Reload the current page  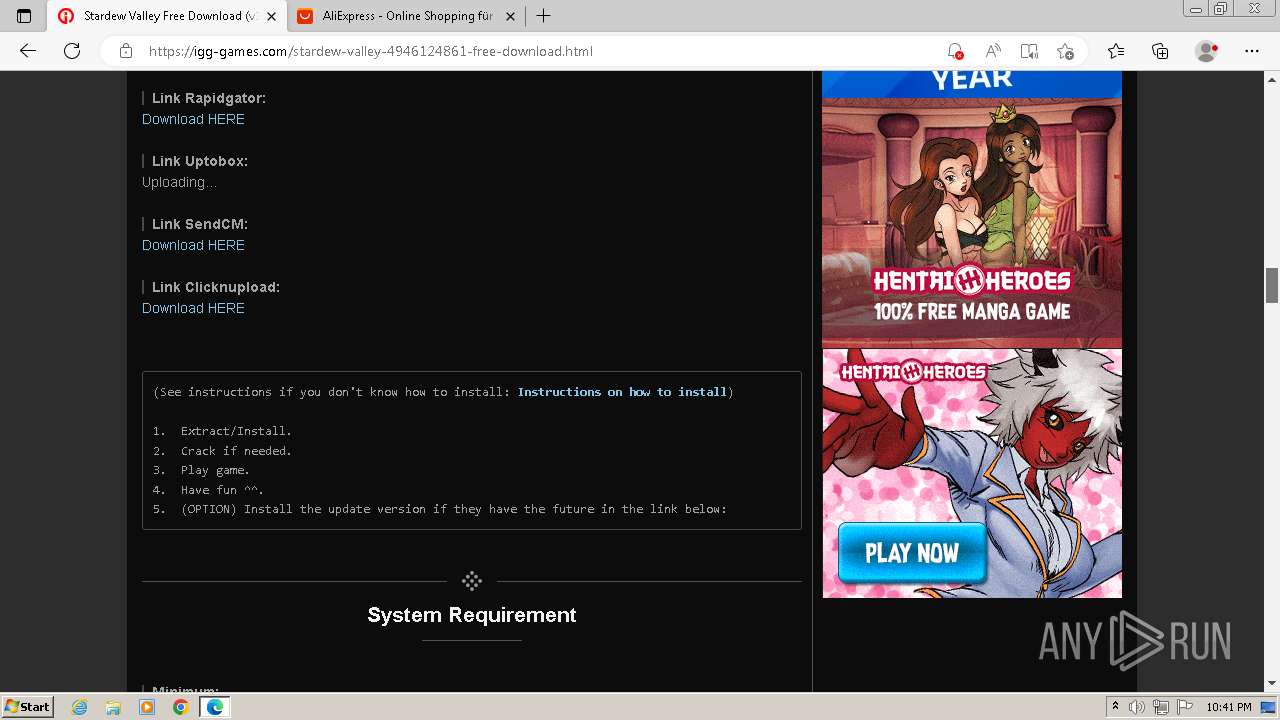click(72, 51)
